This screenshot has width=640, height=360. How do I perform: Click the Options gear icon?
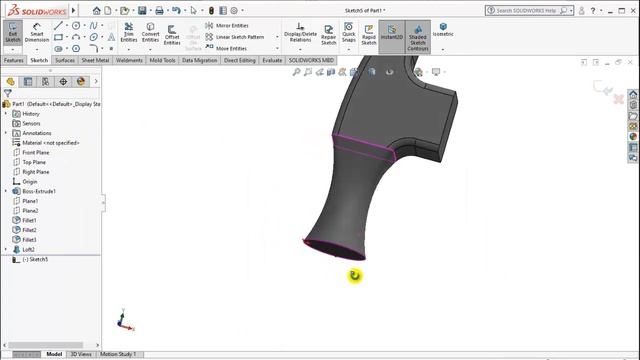point(234,11)
